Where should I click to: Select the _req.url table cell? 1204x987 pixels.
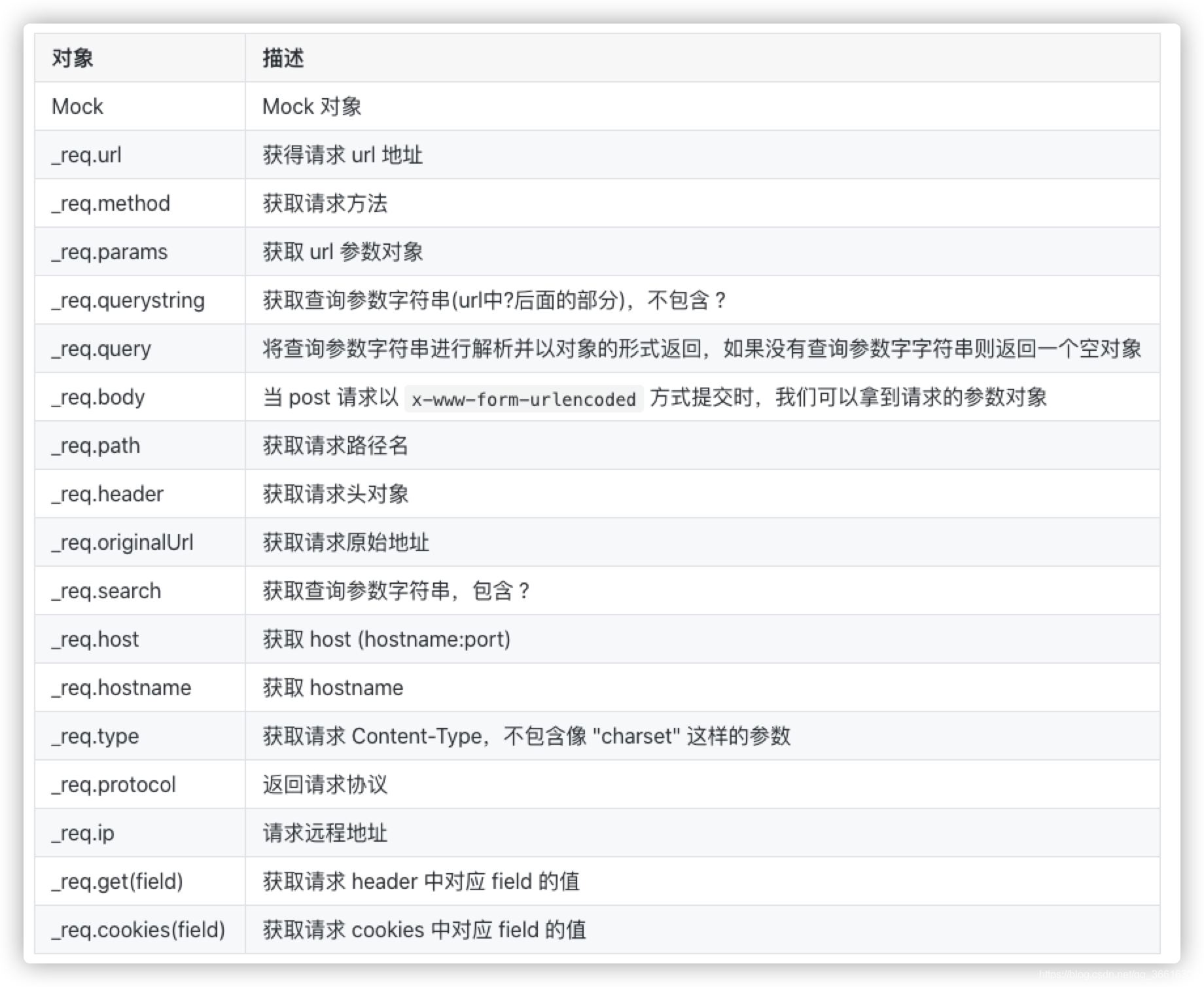click(86, 155)
